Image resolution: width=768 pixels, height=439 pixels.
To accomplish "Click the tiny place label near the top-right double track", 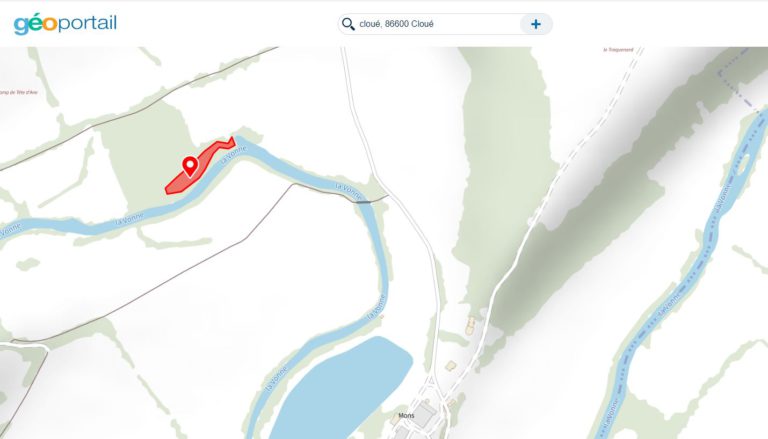I will click(618, 49).
